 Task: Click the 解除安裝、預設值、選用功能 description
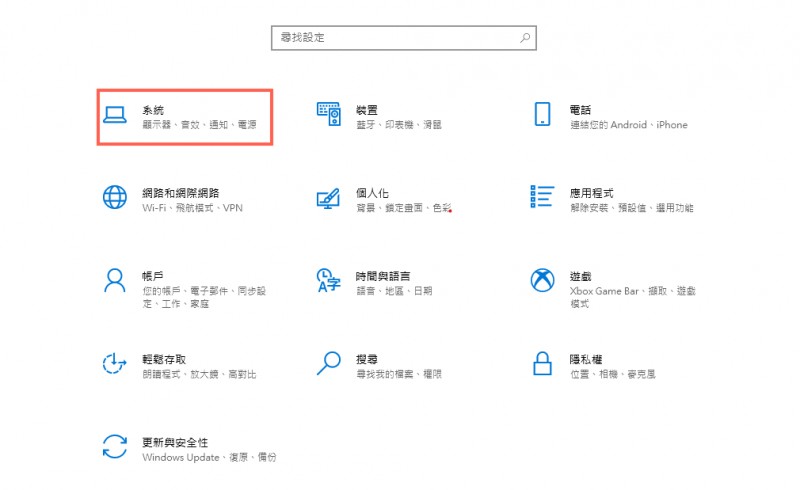tap(632, 208)
